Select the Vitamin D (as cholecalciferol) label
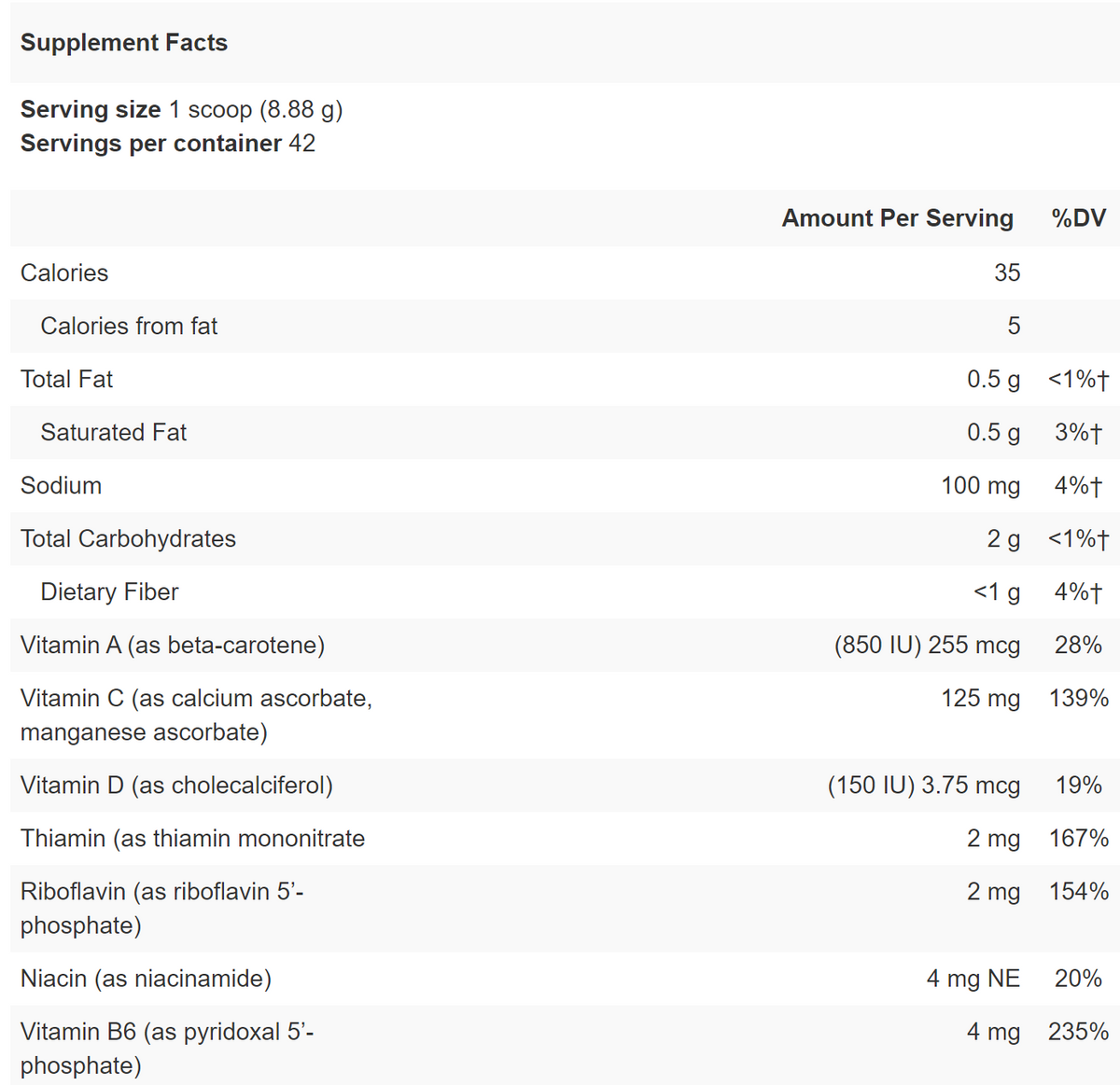Image resolution: width=1120 pixels, height=1085 pixels. 176,786
